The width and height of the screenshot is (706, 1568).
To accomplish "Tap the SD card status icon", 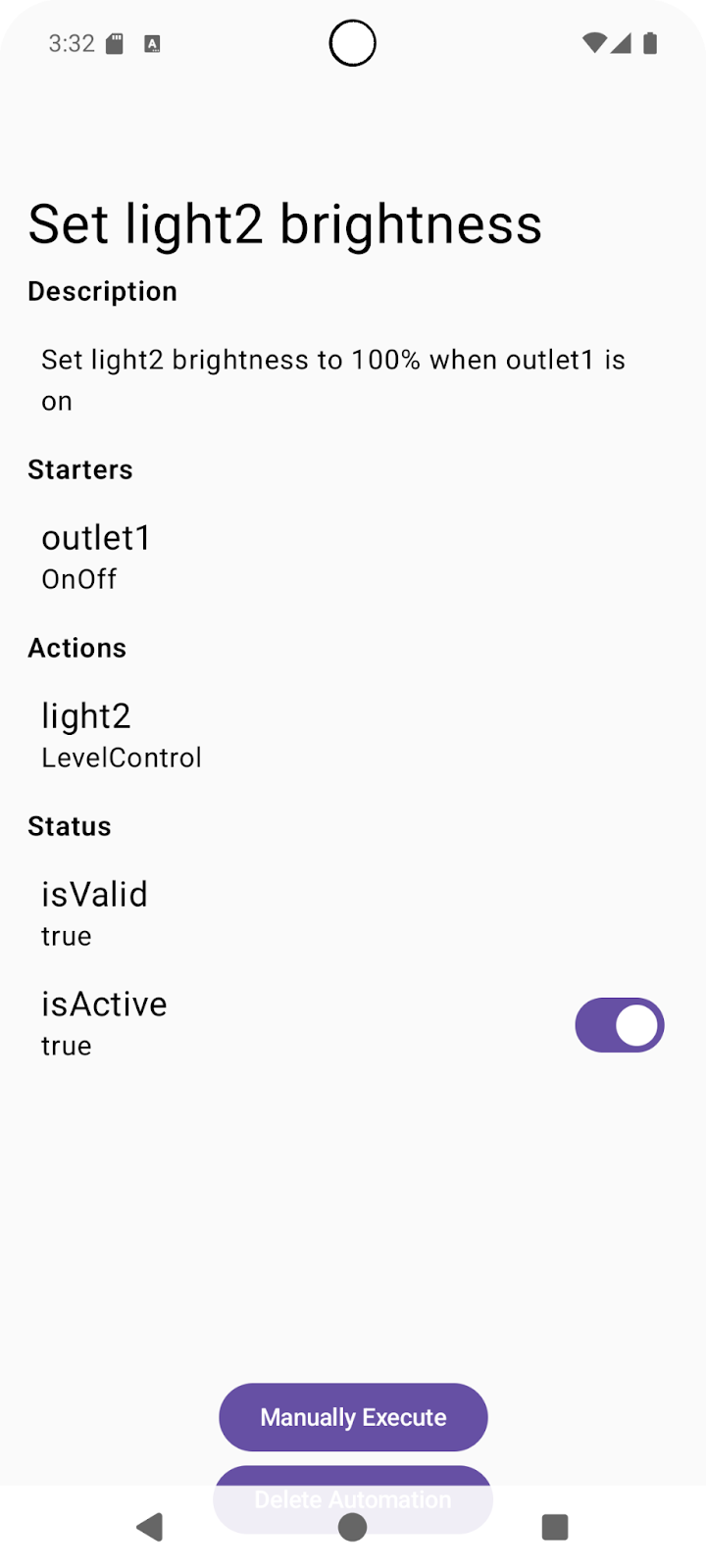I will click(x=115, y=43).
